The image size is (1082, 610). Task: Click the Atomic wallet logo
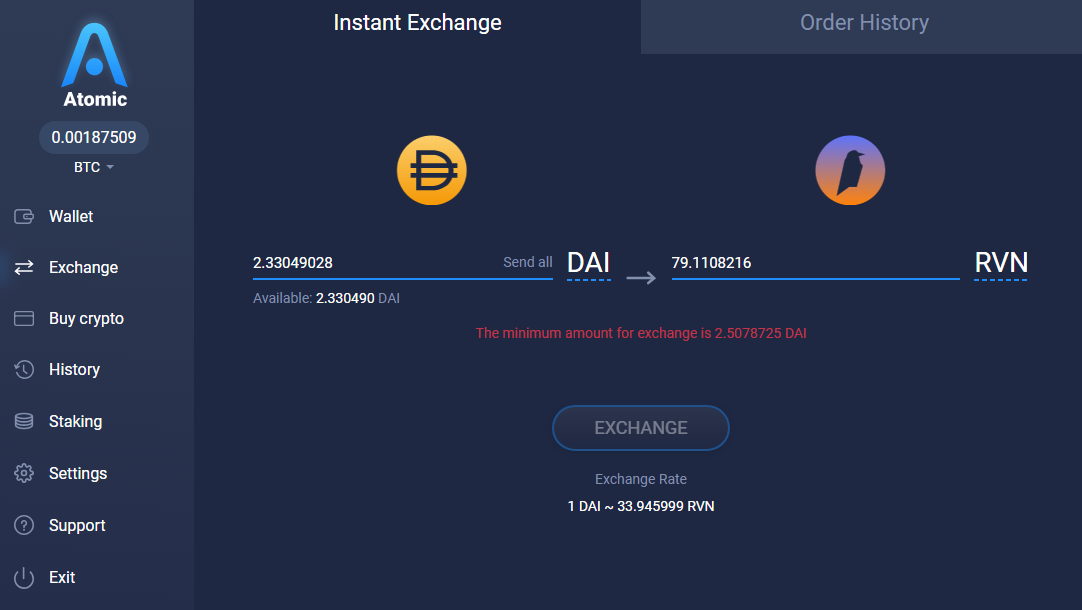(95, 66)
